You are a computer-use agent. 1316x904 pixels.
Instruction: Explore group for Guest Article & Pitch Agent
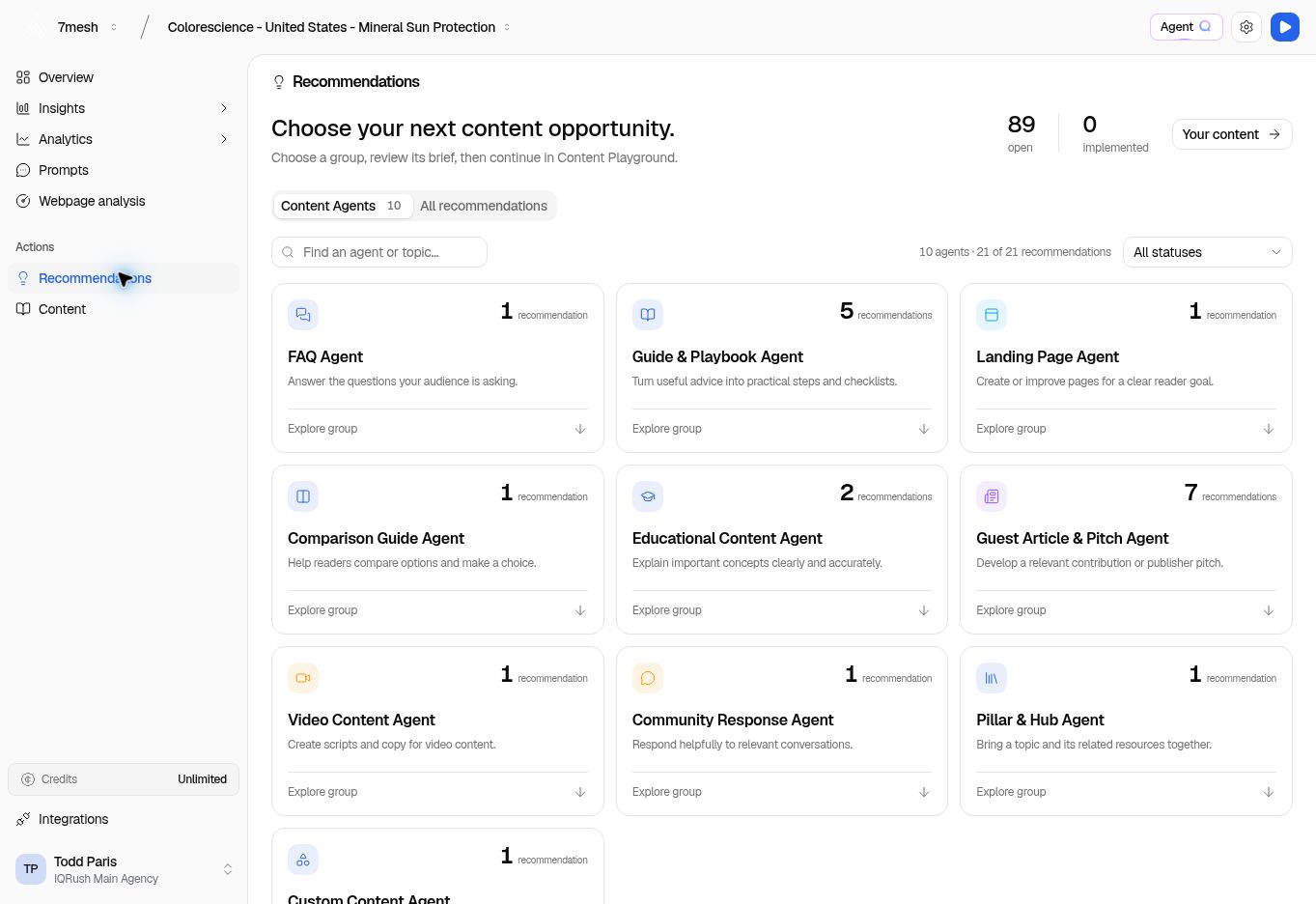click(x=1126, y=610)
